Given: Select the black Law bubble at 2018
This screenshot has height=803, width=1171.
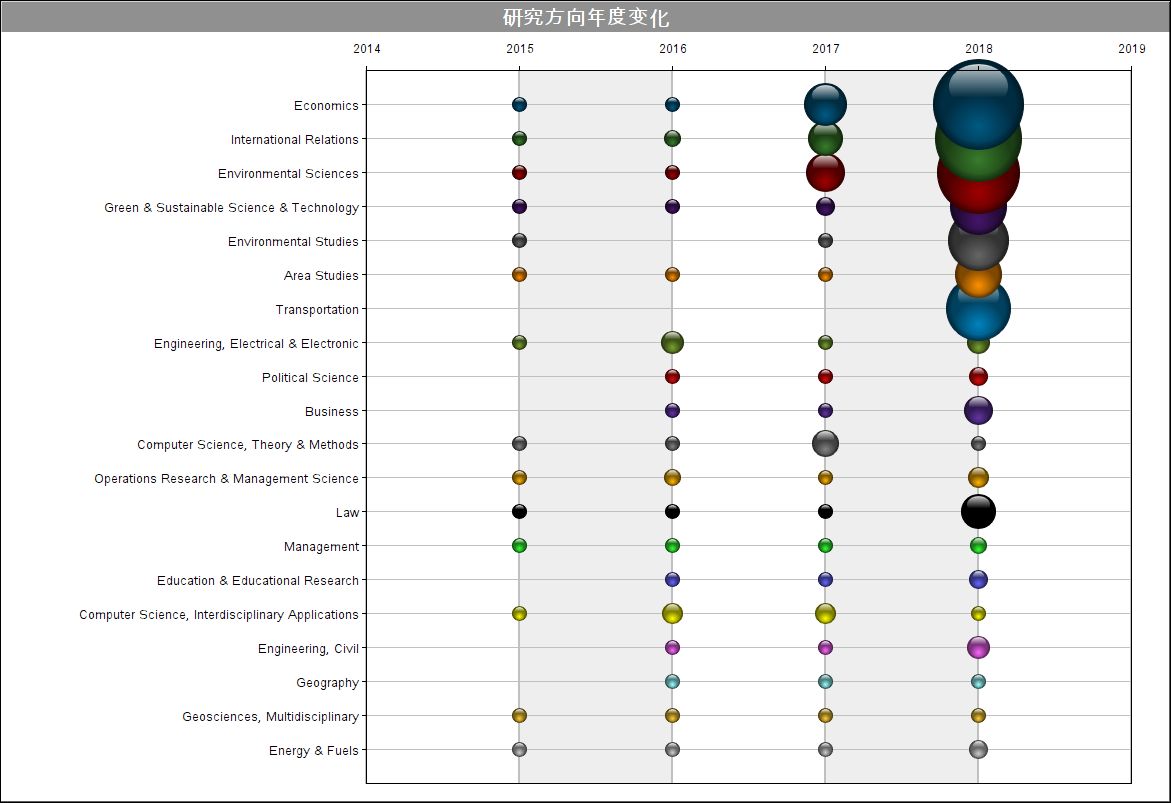Looking at the screenshot, I should (978, 511).
